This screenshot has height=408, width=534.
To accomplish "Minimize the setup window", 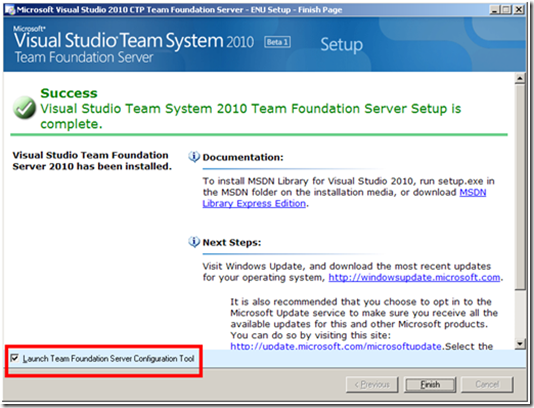I will tap(494, 10).
